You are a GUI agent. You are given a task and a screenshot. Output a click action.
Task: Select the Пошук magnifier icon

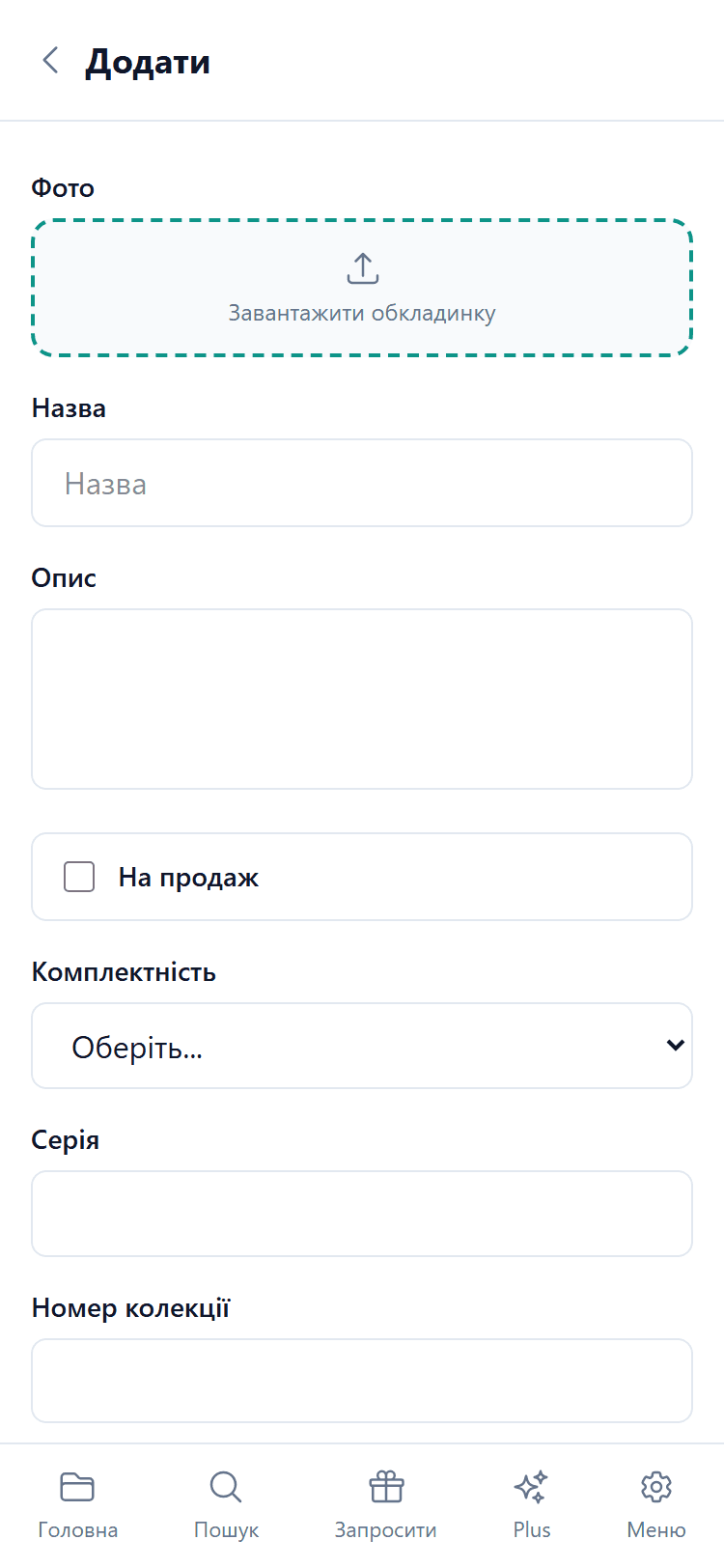click(x=225, y=1488)
